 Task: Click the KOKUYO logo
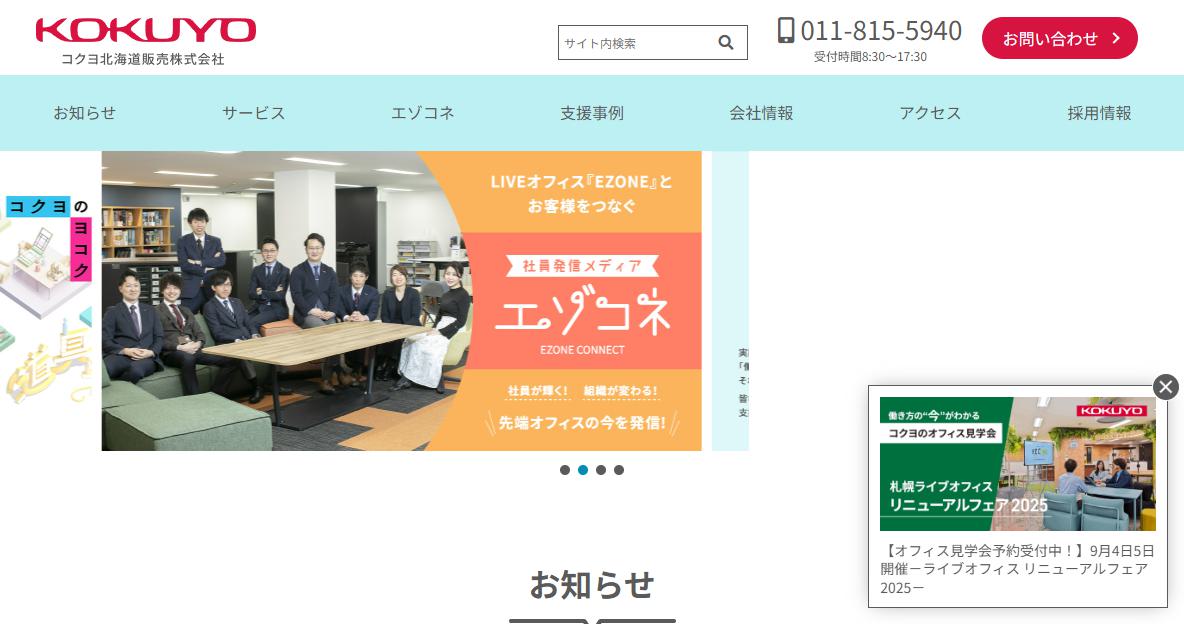tap(146, 31)
